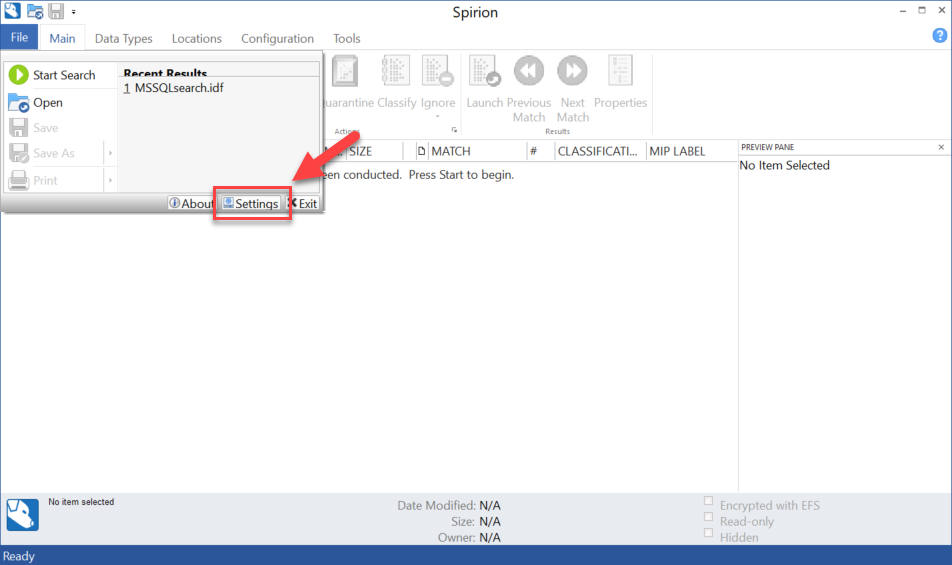Toggle the Hidden checkbox

(709, 533)
